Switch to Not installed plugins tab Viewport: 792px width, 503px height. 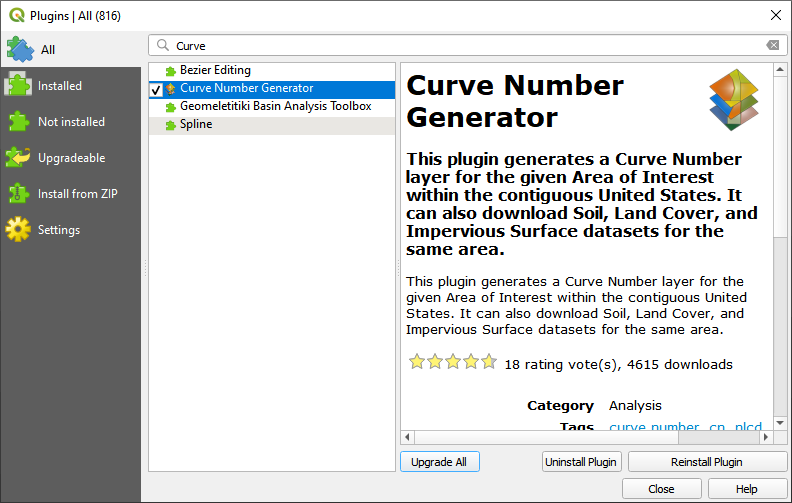point(70,122)
